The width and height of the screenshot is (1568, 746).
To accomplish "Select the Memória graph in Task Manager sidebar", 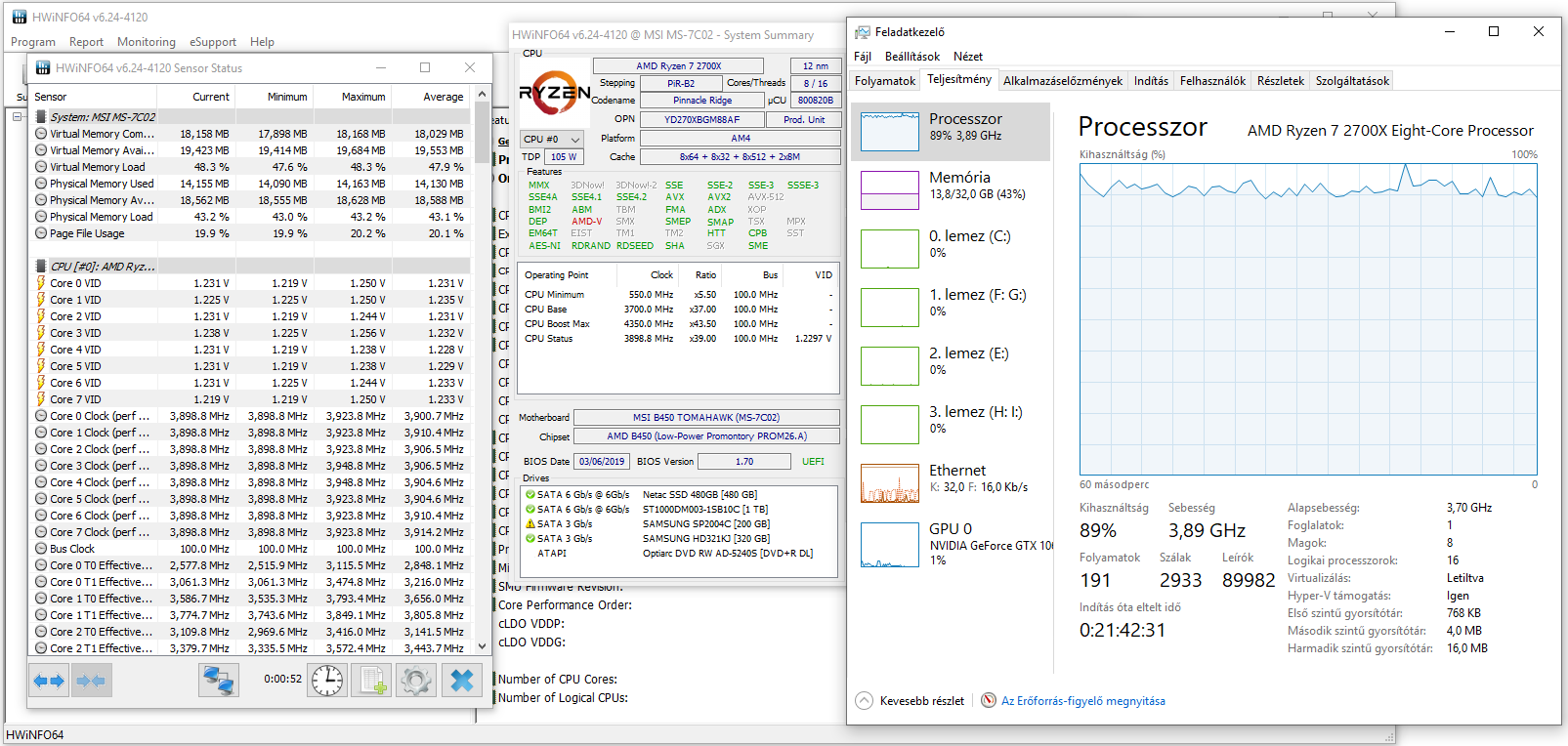I will pyautogui.click(x=890, y=189).
